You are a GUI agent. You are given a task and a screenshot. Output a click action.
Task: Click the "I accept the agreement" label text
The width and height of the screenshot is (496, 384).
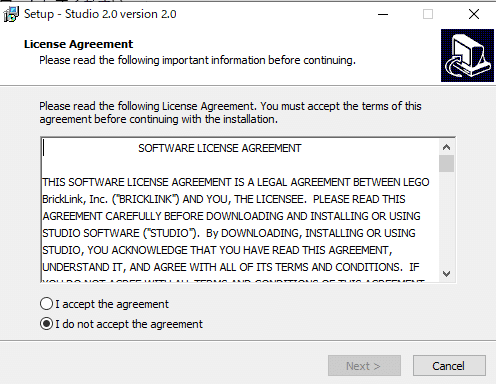(112, 304)
